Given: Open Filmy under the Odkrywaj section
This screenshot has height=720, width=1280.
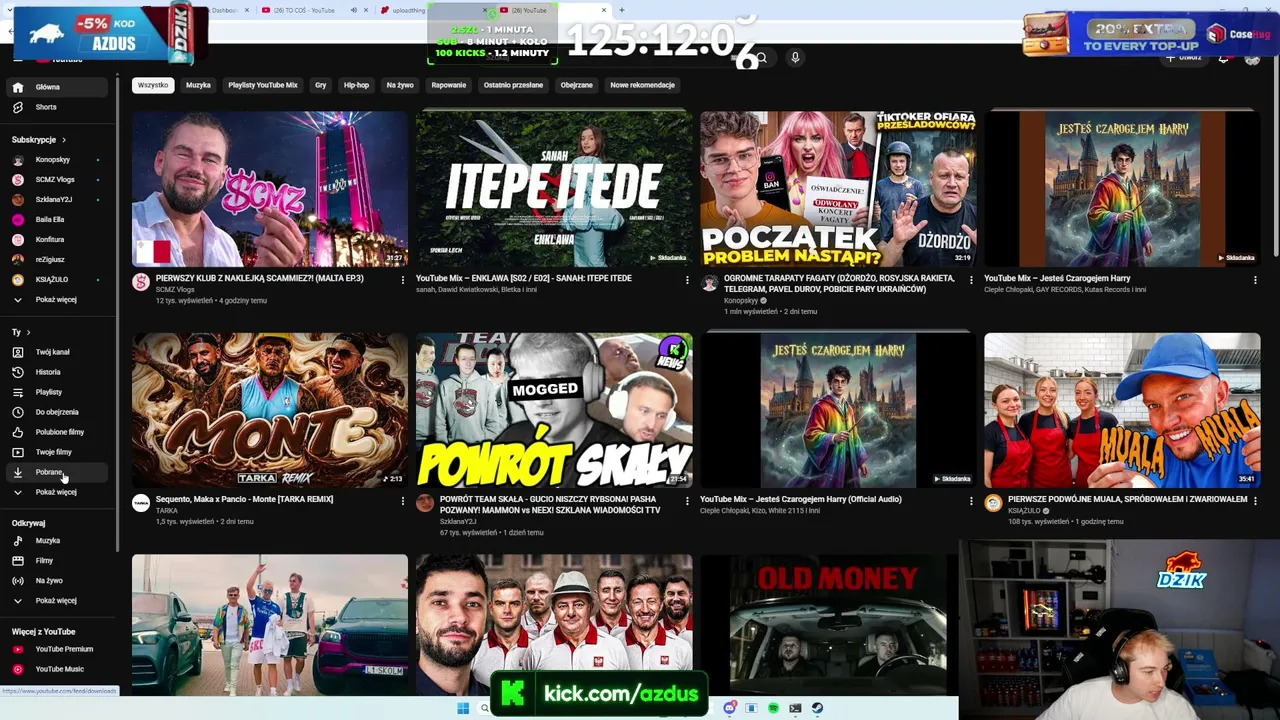Looking at the screenshot, I should pos(59,561).
